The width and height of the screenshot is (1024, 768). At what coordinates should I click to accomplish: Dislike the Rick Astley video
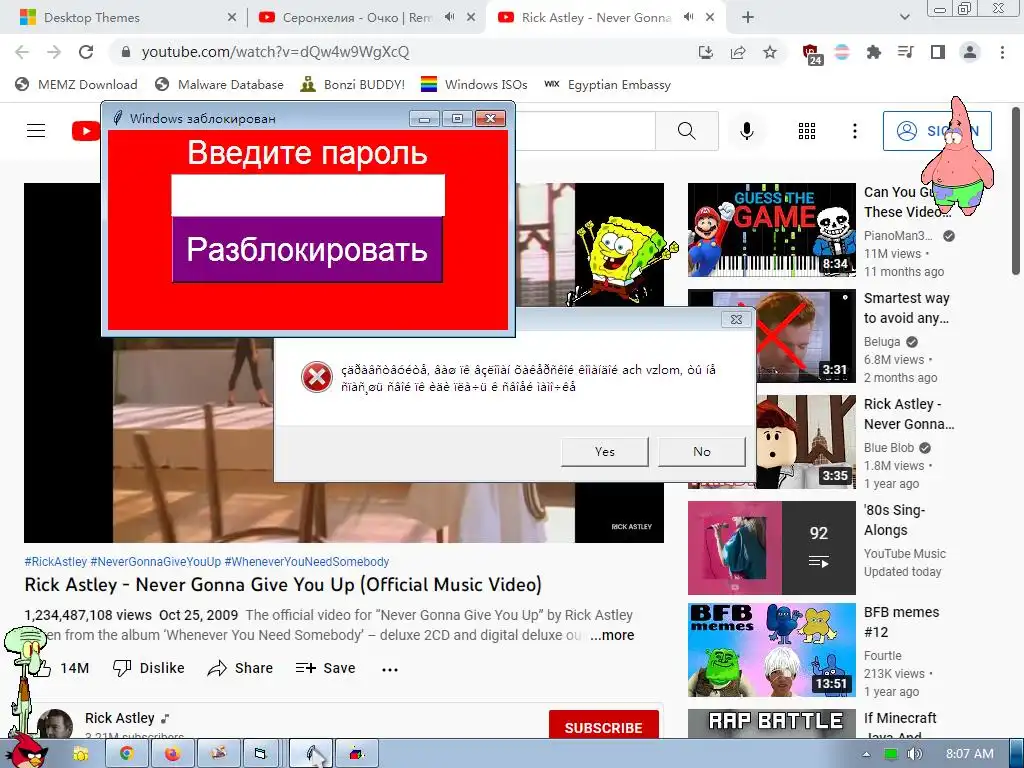pyautogui.click(x=149, y=668)
